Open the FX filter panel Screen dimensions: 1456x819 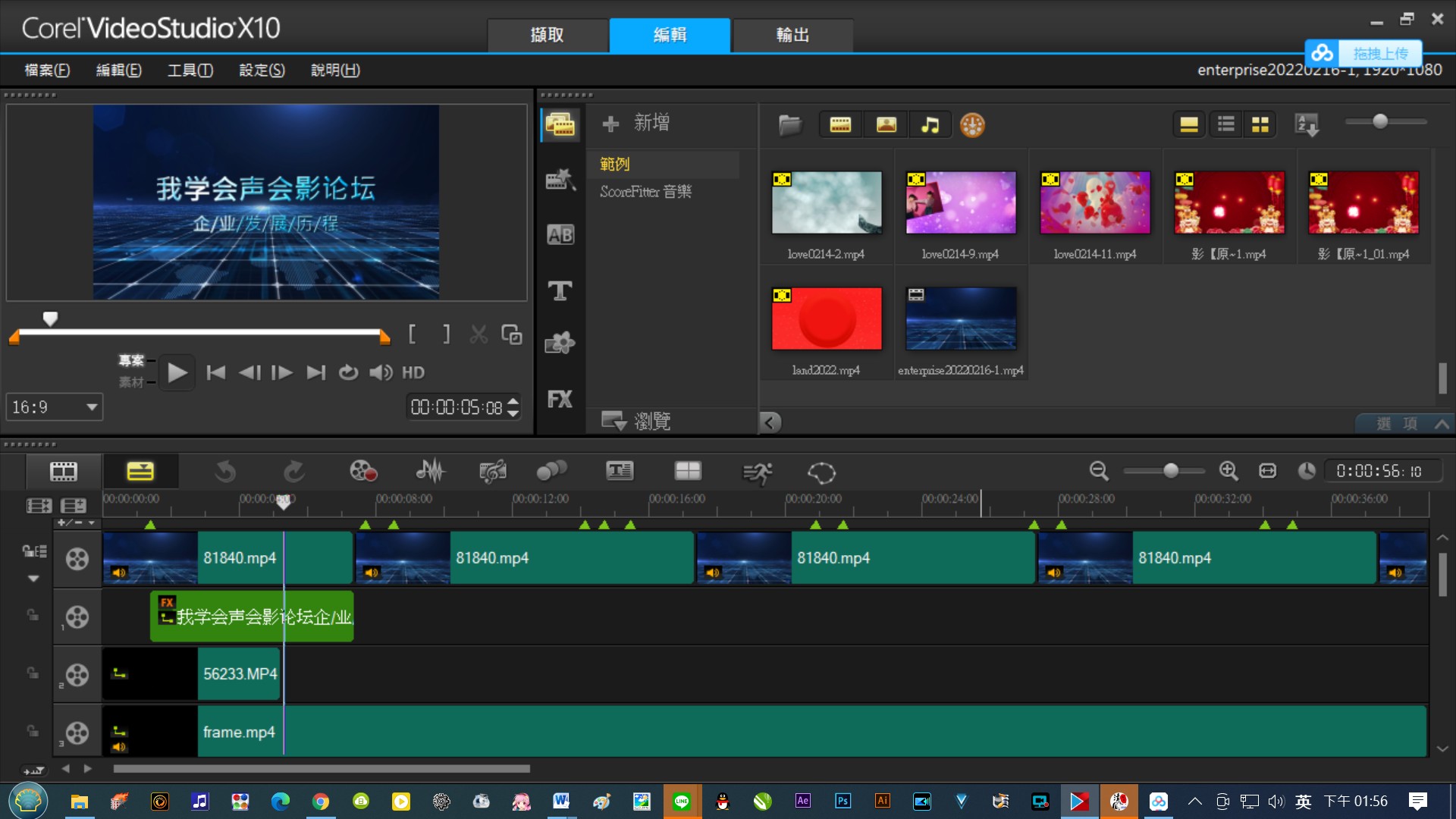tap(560, 399)
